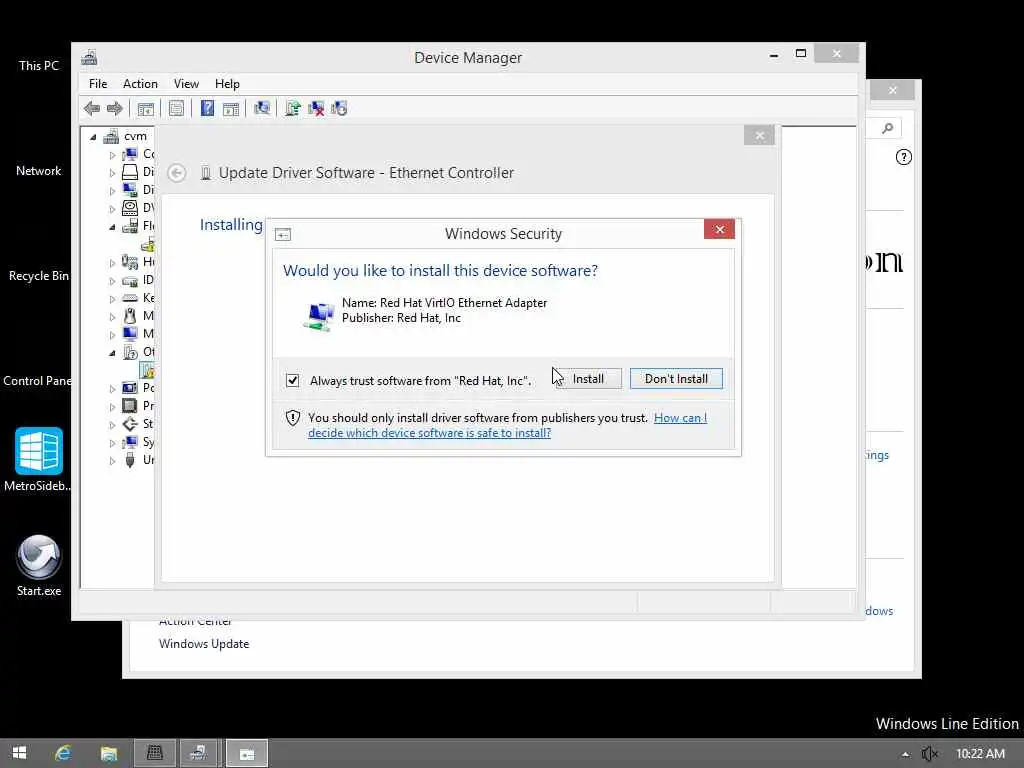
Task: Click the Update Driver Software toolbar icon
Action: click(x=293, y=108)
